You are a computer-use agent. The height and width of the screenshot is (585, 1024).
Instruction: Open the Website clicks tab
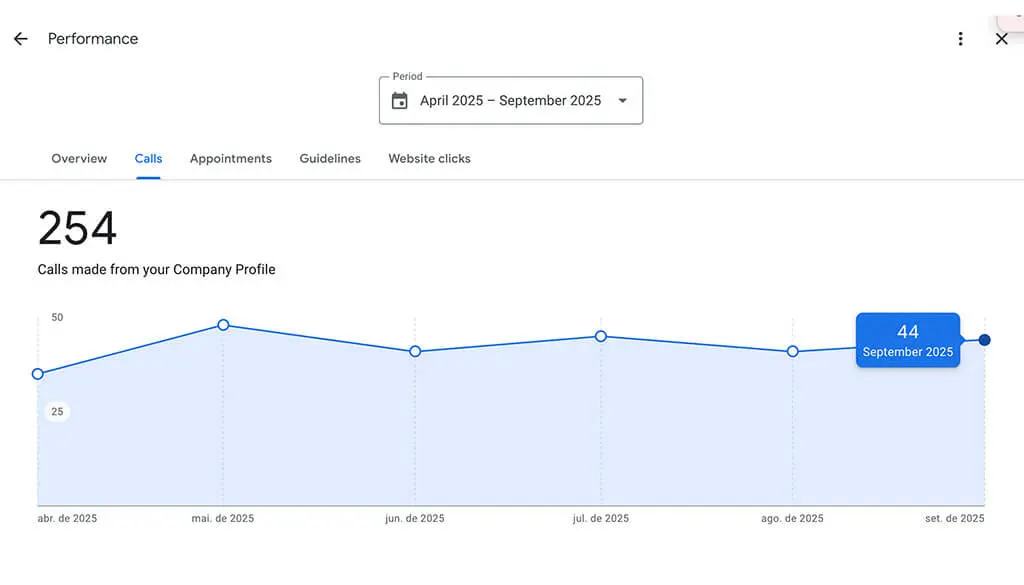tap(429, 158)
